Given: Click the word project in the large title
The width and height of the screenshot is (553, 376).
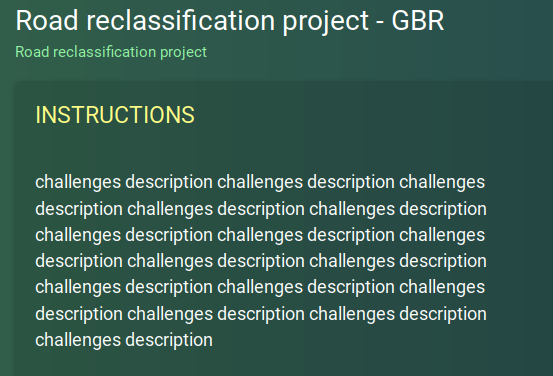Looking at the screenshot, I should 326,22.
